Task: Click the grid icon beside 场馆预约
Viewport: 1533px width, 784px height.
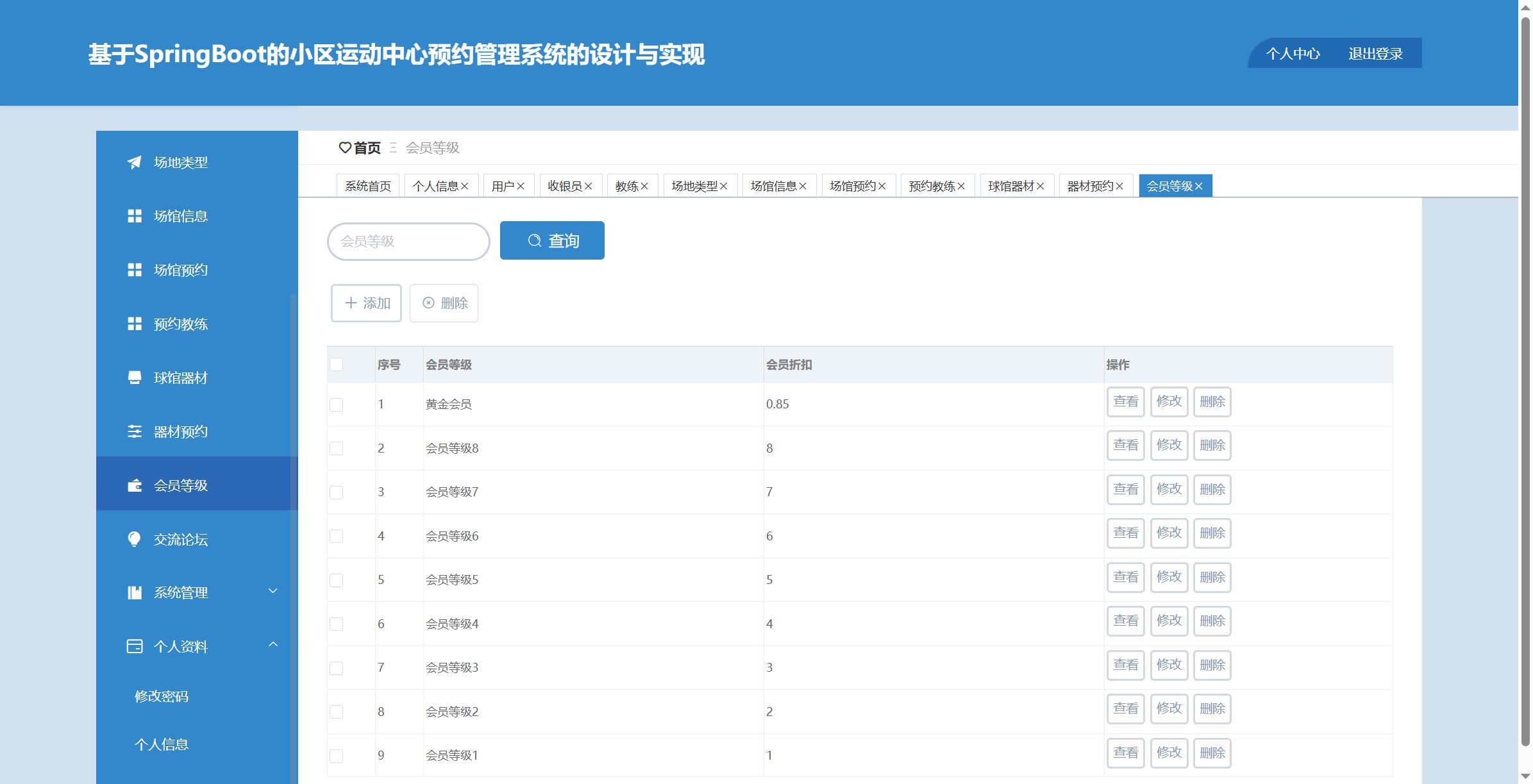Action: tap(134, 270)
